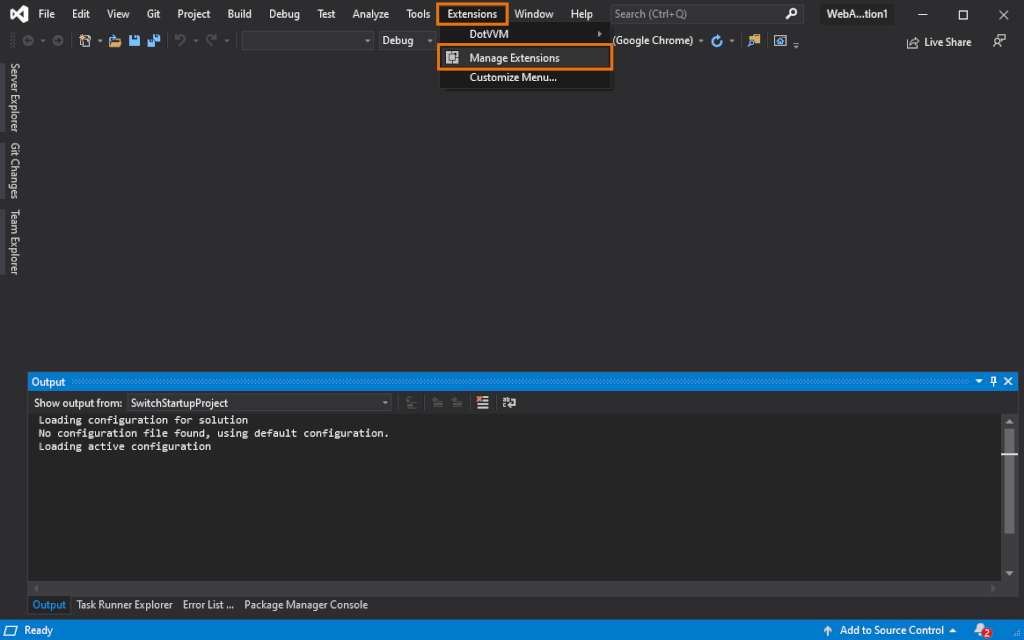
Task: Click the browser Refresh icon
Action: [717, 41]
